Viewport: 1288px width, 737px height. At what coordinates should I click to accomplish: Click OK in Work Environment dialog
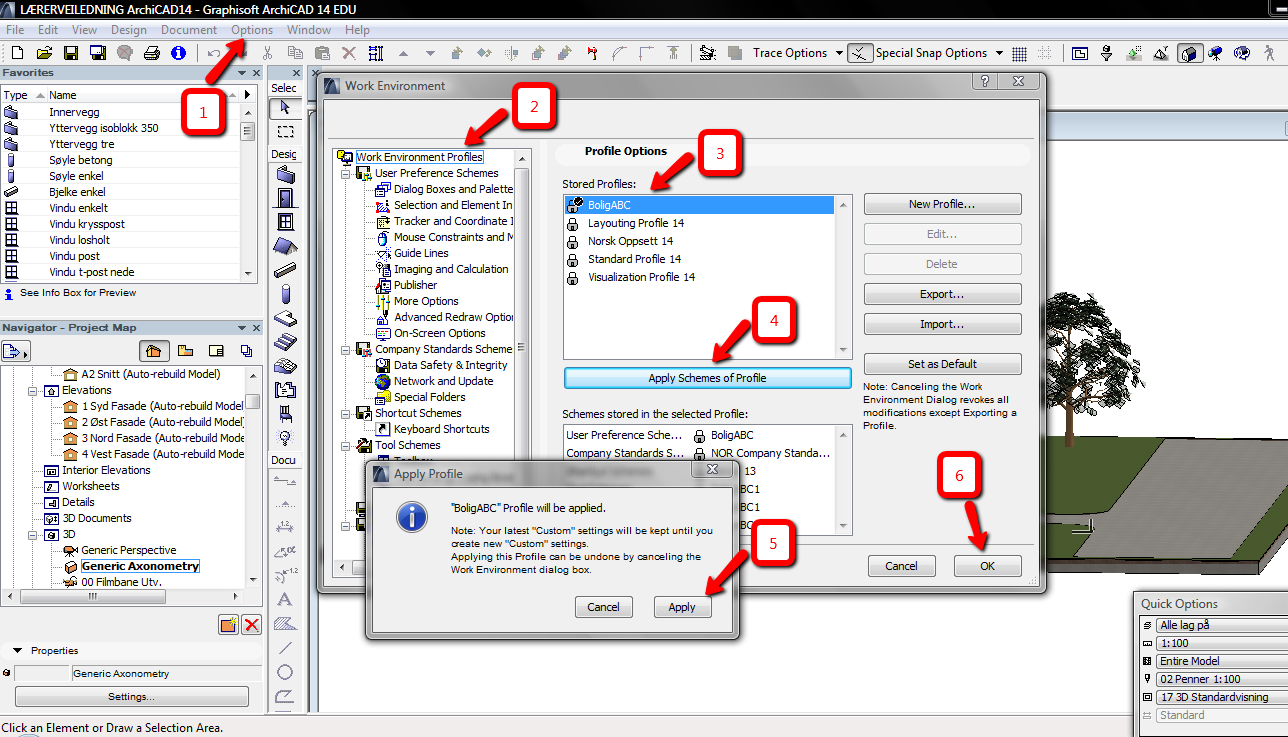coord(987,566)
